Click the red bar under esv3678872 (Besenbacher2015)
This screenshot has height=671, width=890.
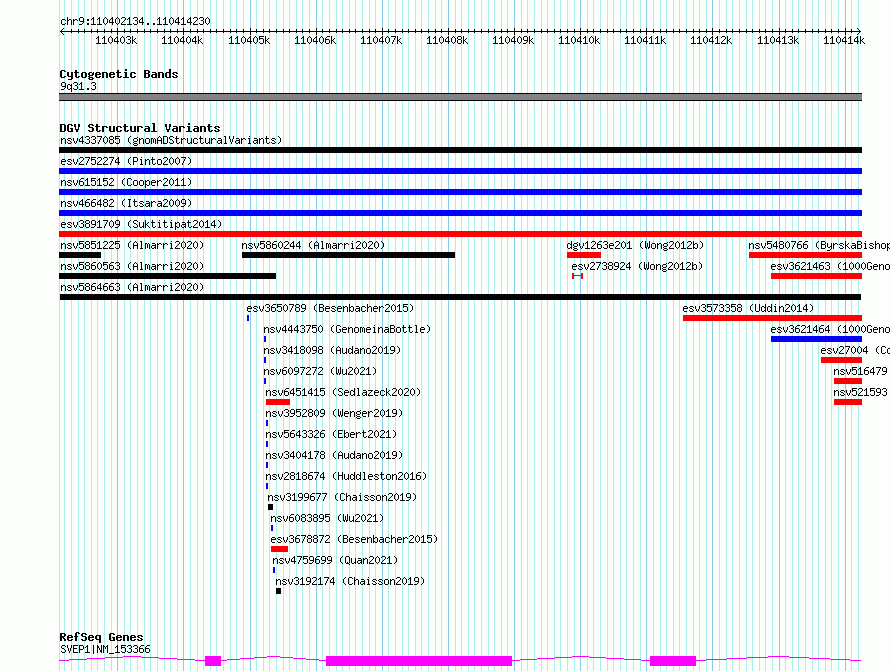[279, 549]
